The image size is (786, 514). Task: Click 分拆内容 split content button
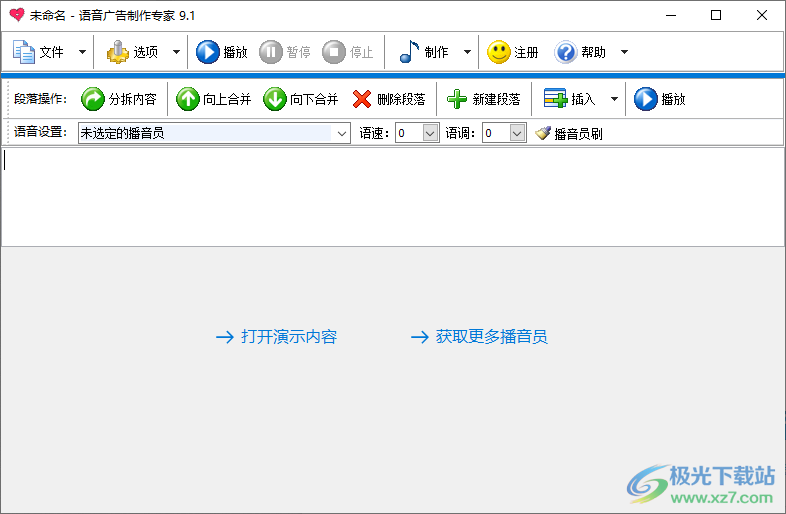119,99
